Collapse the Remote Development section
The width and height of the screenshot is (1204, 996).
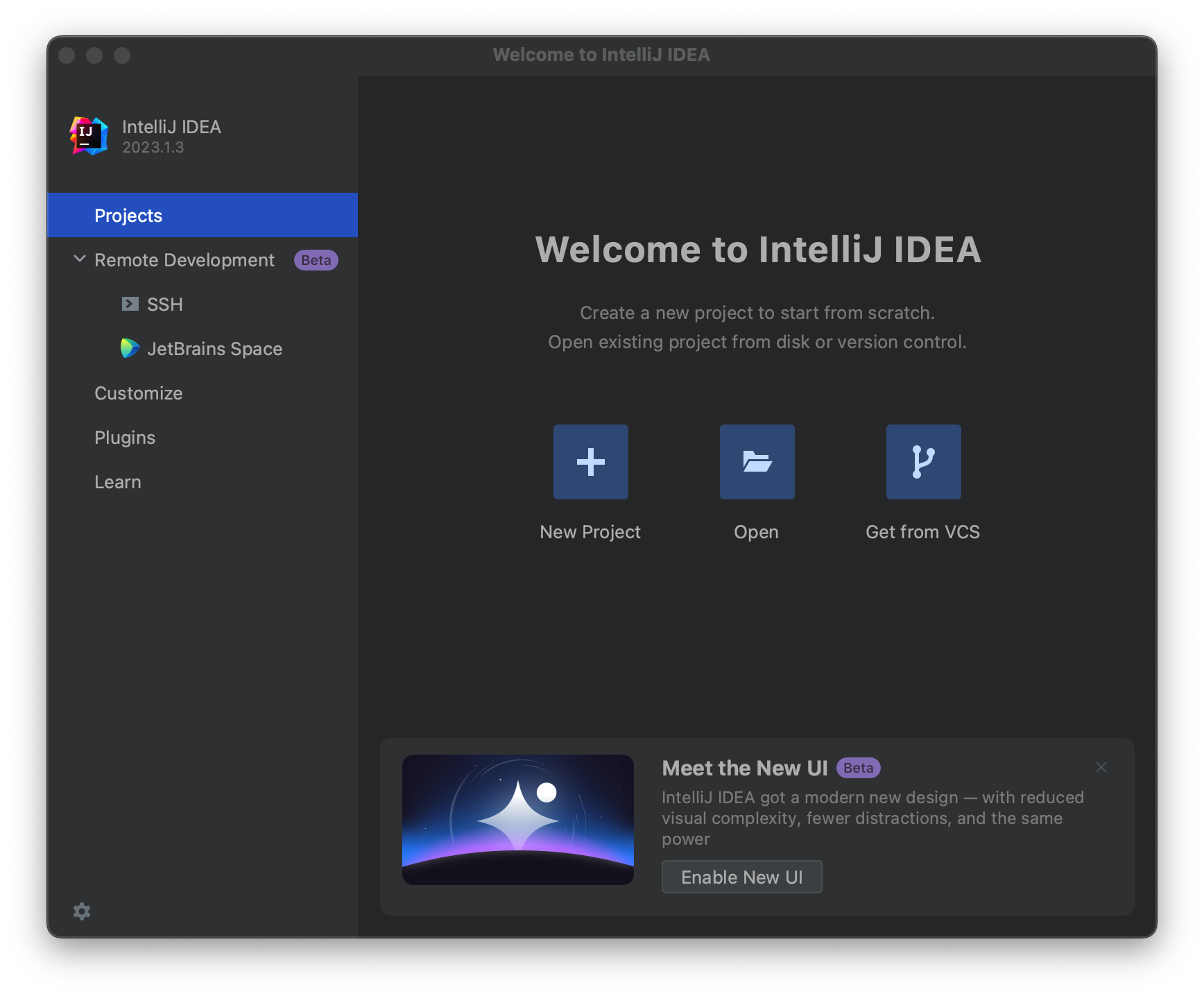tap(80, 259)
